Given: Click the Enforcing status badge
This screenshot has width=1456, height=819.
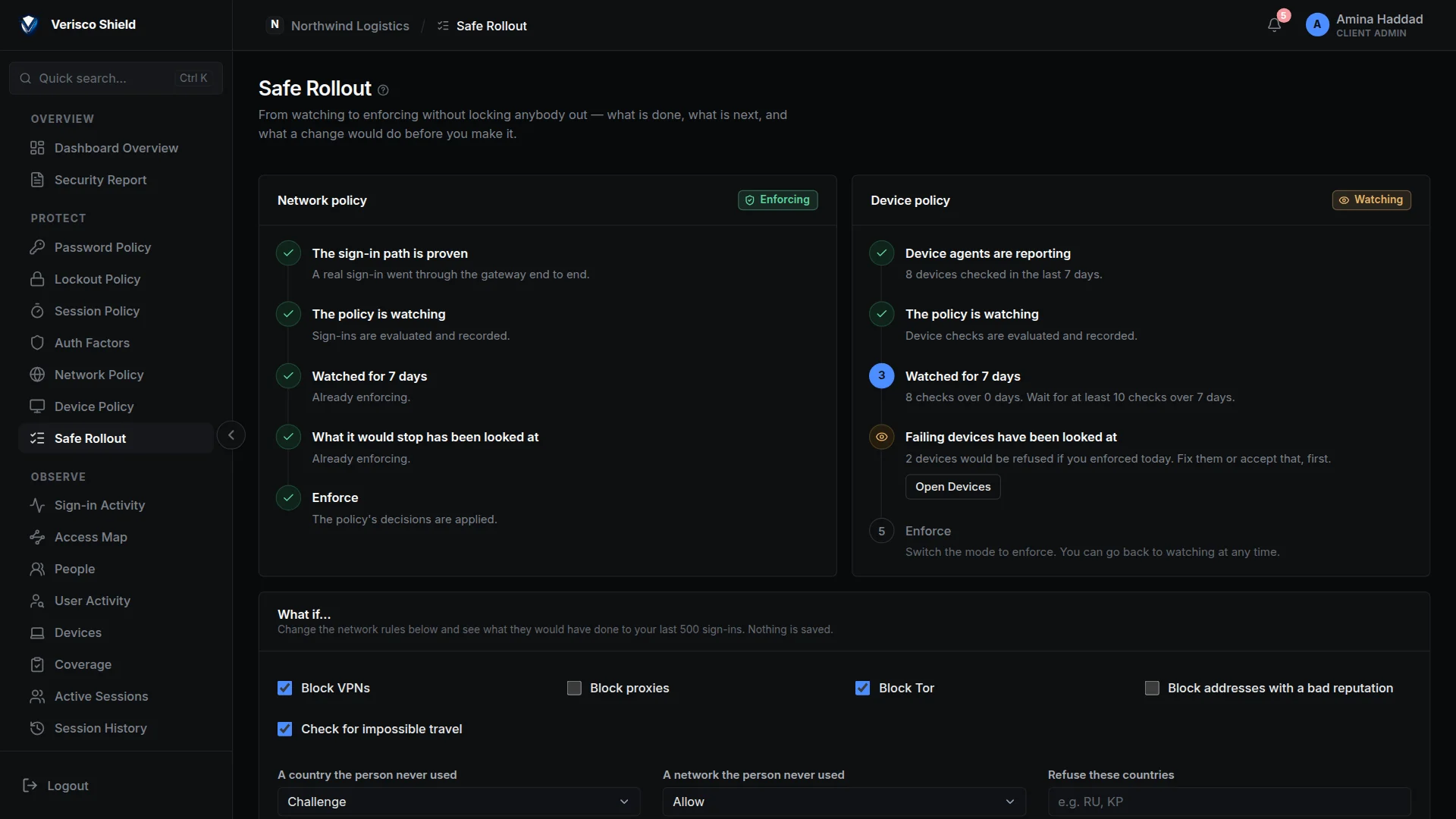Looking at the screenshot, I should point(778,199).
